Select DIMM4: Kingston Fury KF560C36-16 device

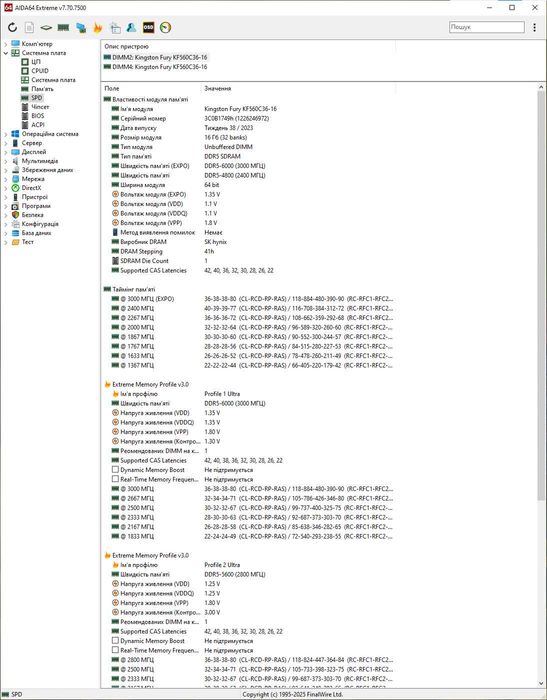[x=155, y=67]
